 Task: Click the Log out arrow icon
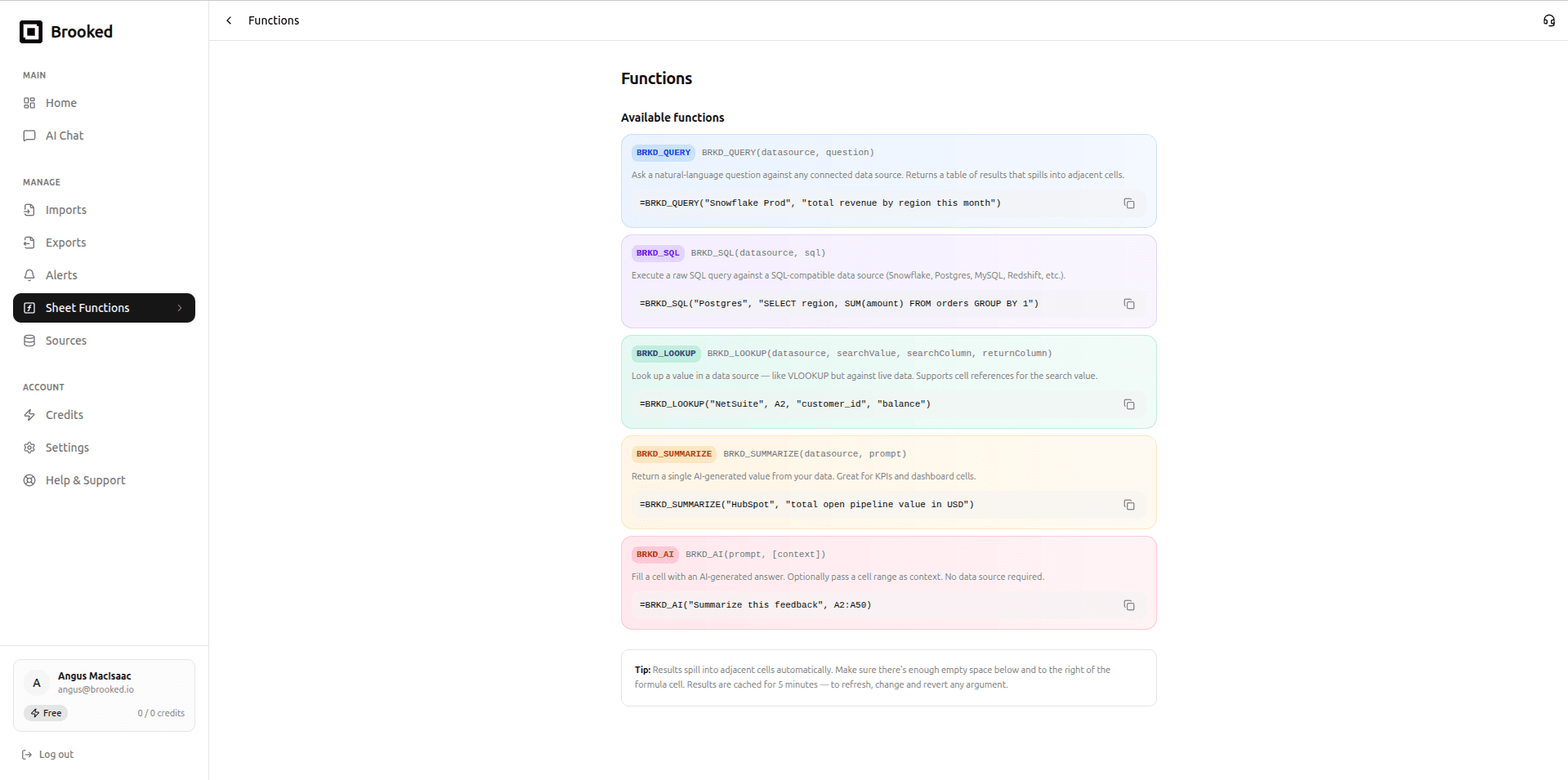tap(27, 755)
